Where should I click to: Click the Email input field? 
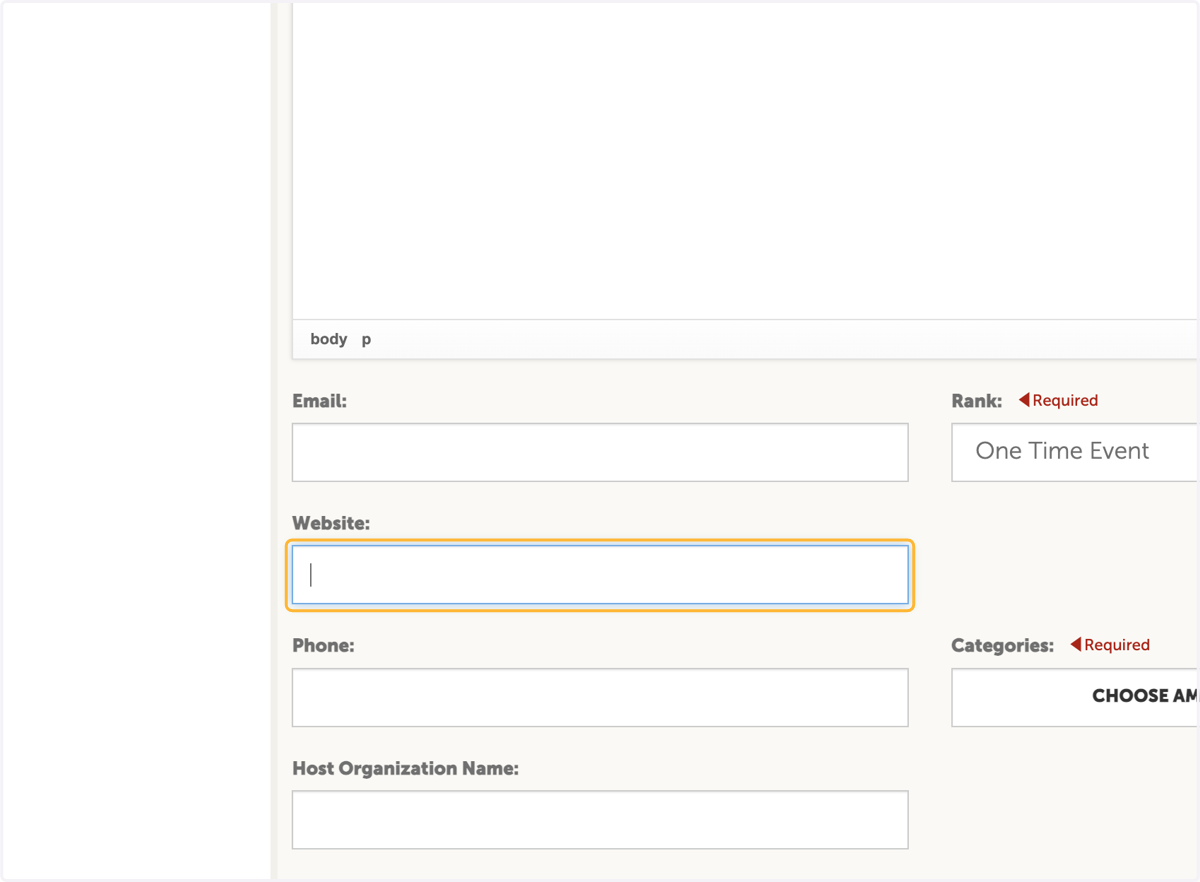tap(600, 452)
